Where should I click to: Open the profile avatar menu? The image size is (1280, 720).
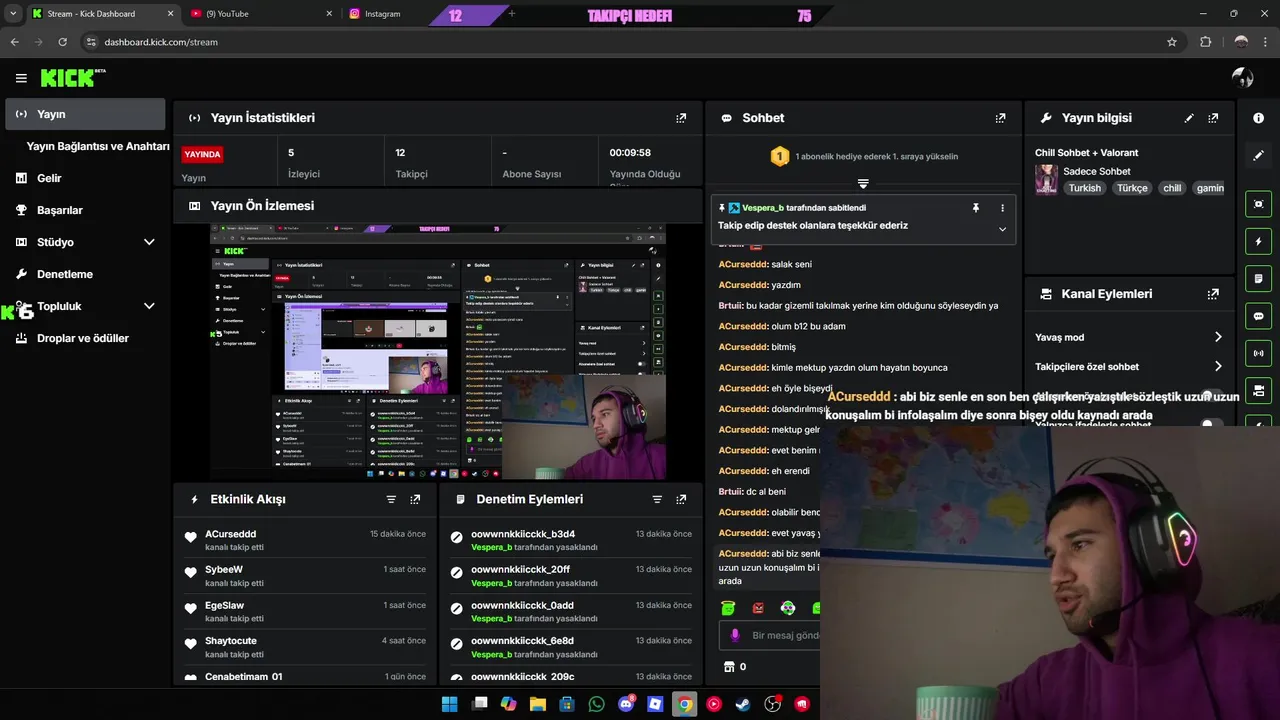pos(1243,78)
